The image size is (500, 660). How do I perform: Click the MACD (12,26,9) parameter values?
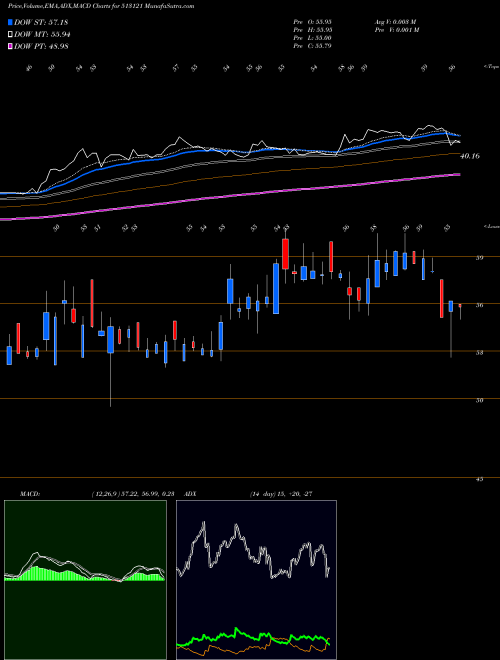(x=133, y=494)
